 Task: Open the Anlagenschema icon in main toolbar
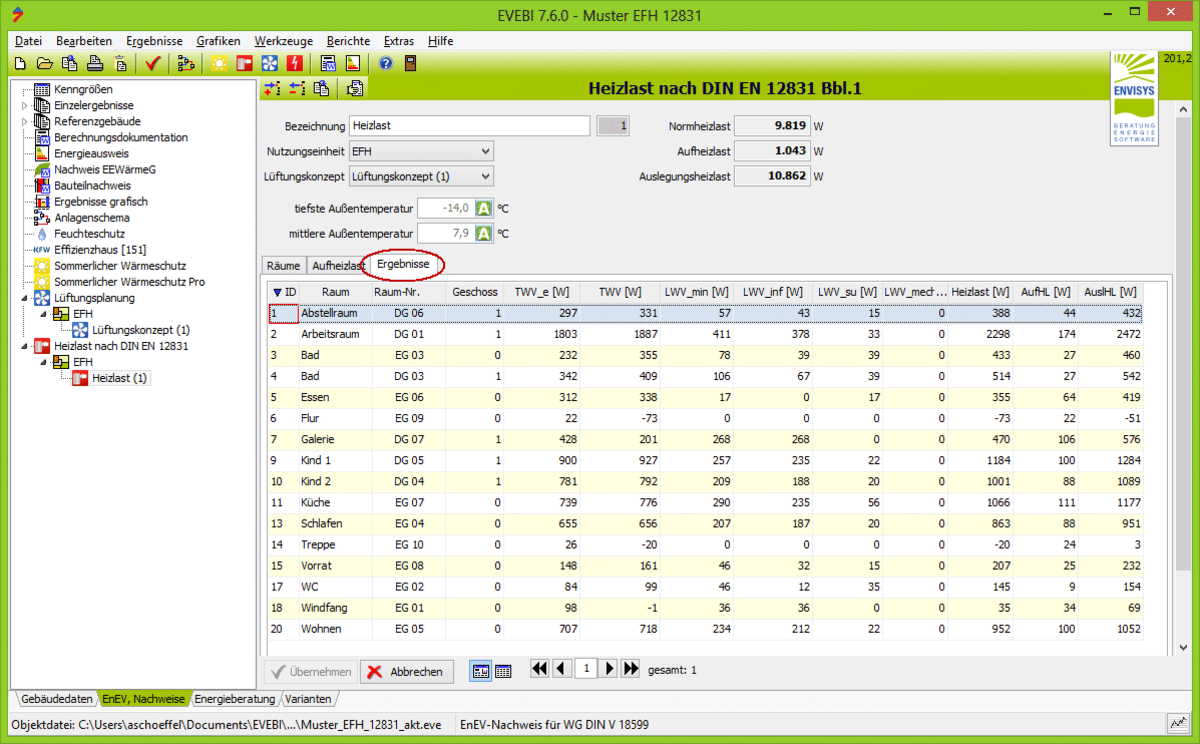[185, 63]
